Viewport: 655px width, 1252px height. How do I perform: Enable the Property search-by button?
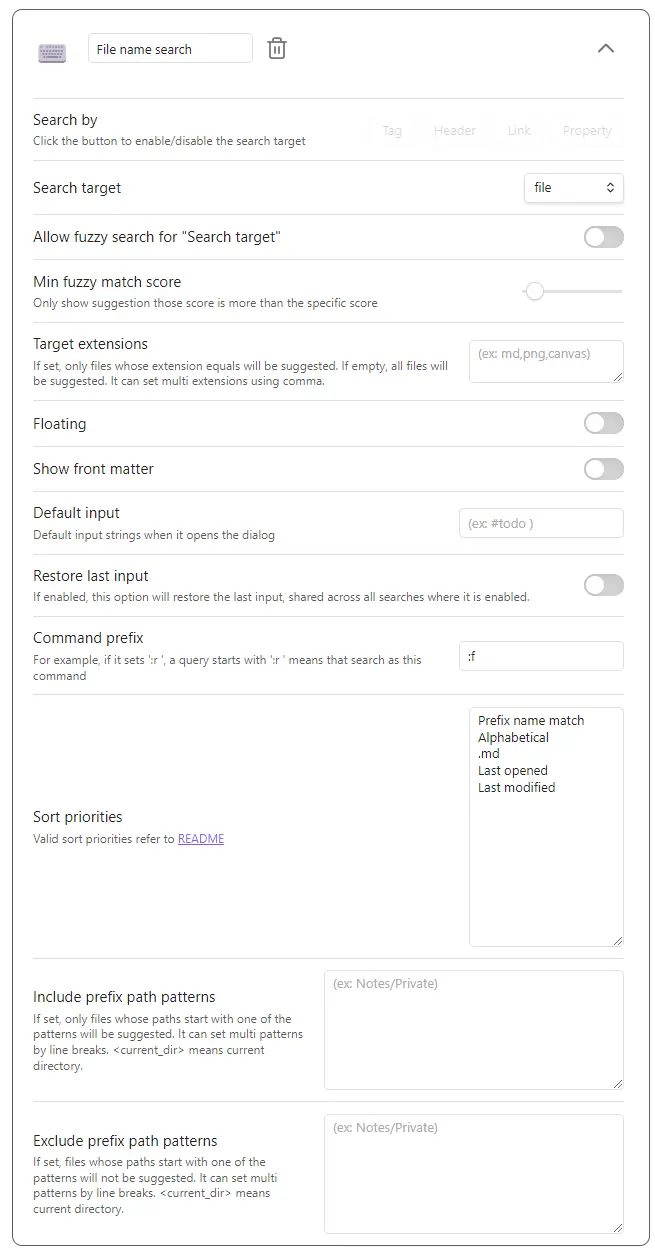587,131
